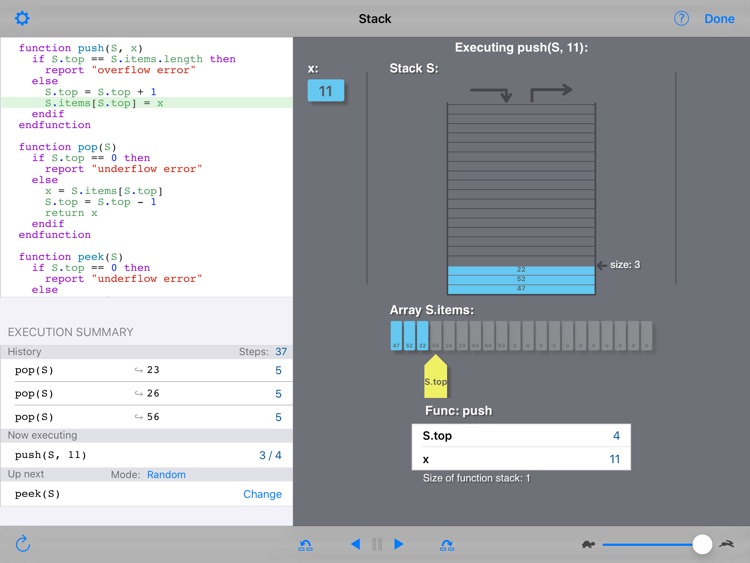
Task: Click the Random mode link
Action: point(166,475)
